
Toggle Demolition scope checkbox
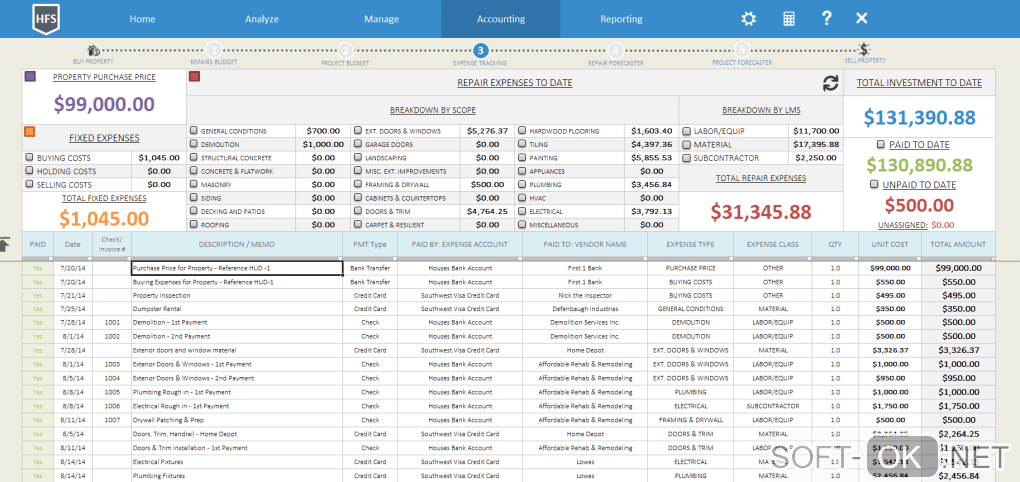pyautogui.click(x=193, y=144)
